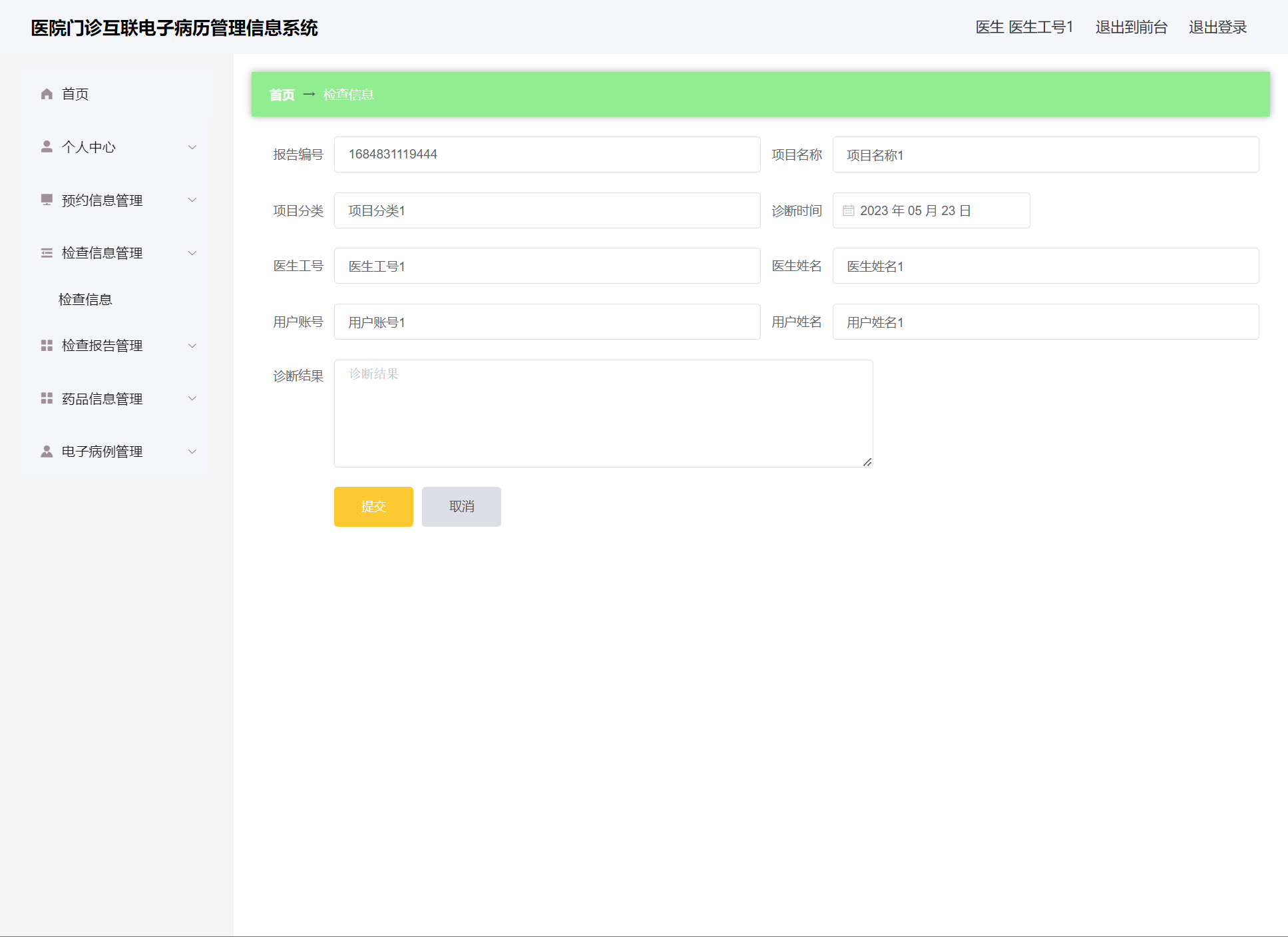Screen dimensions: 1288x937
Task: Expand the 电子病例管理 chevron
Action: click(x=192, y=452)
